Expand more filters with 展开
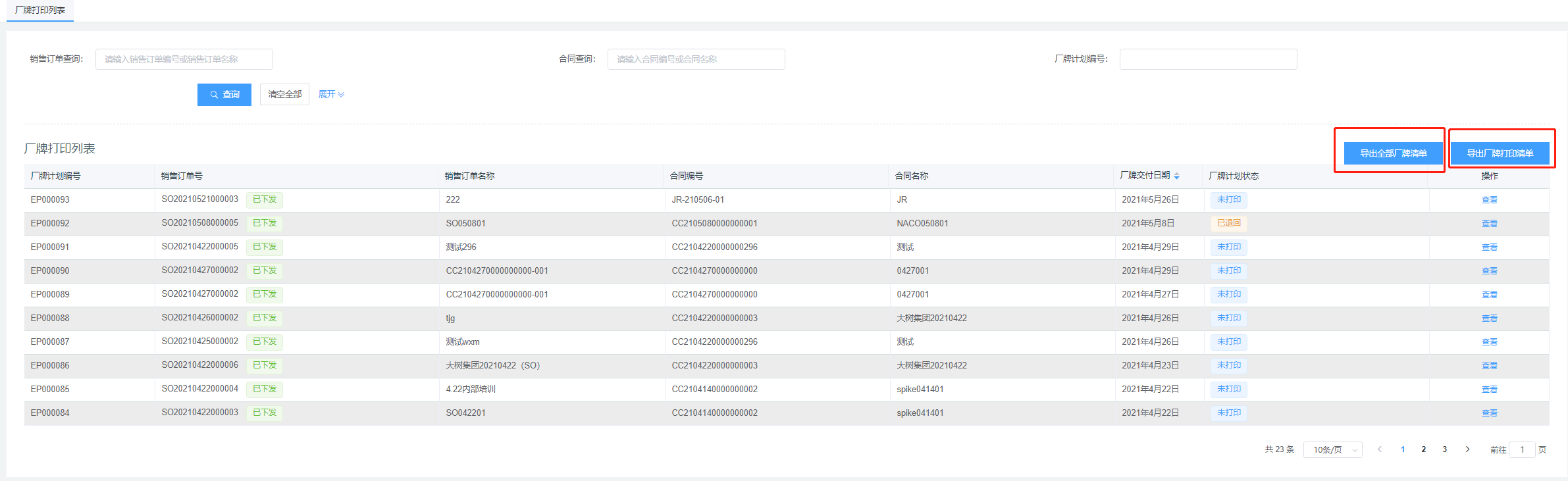This screenshot has width=1568, height=481. tap(331, 95)
